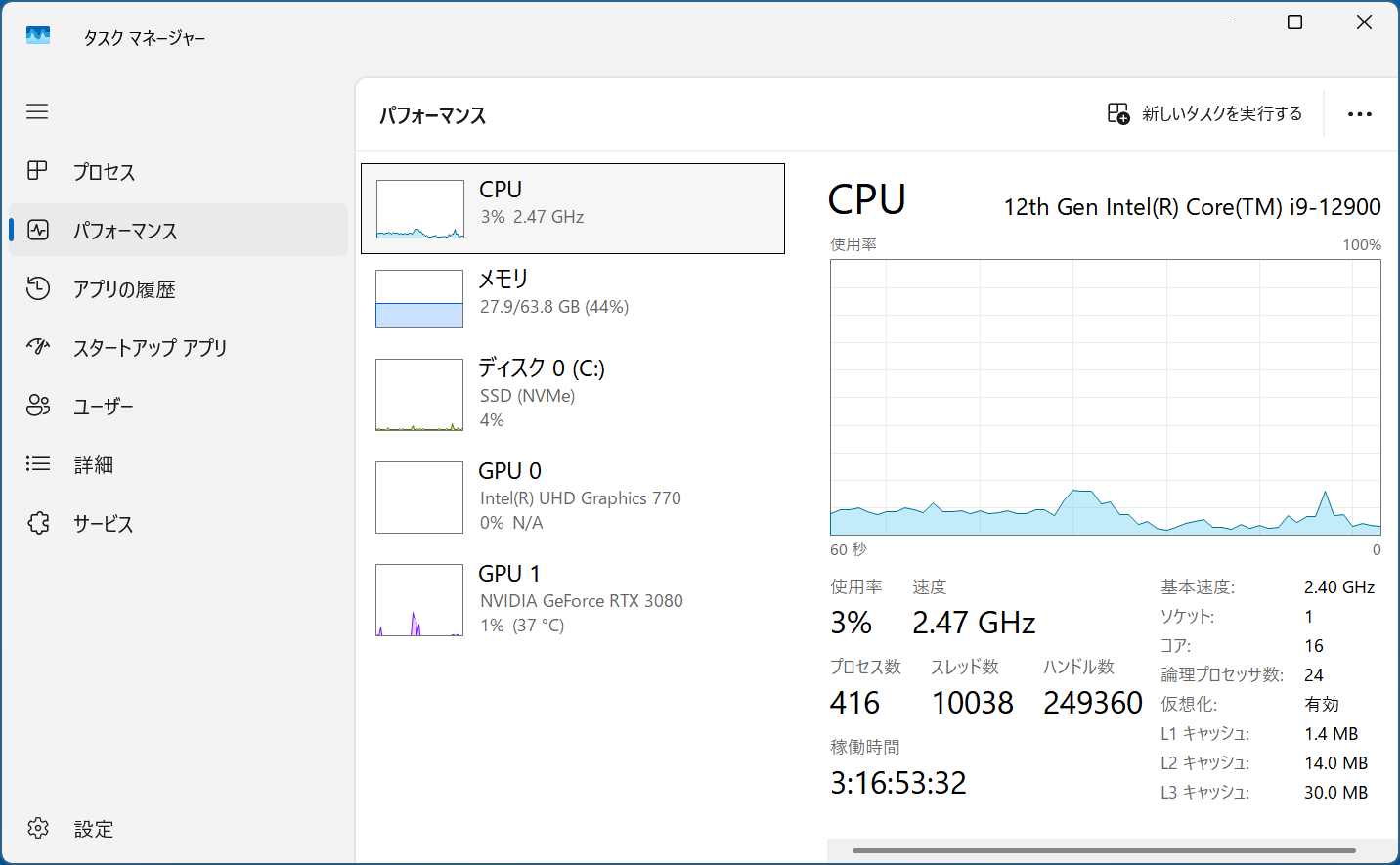The width and height of the screenshot is (1400, 865).
Task: Expand the three-dots more options menu
Action: 1359,114
